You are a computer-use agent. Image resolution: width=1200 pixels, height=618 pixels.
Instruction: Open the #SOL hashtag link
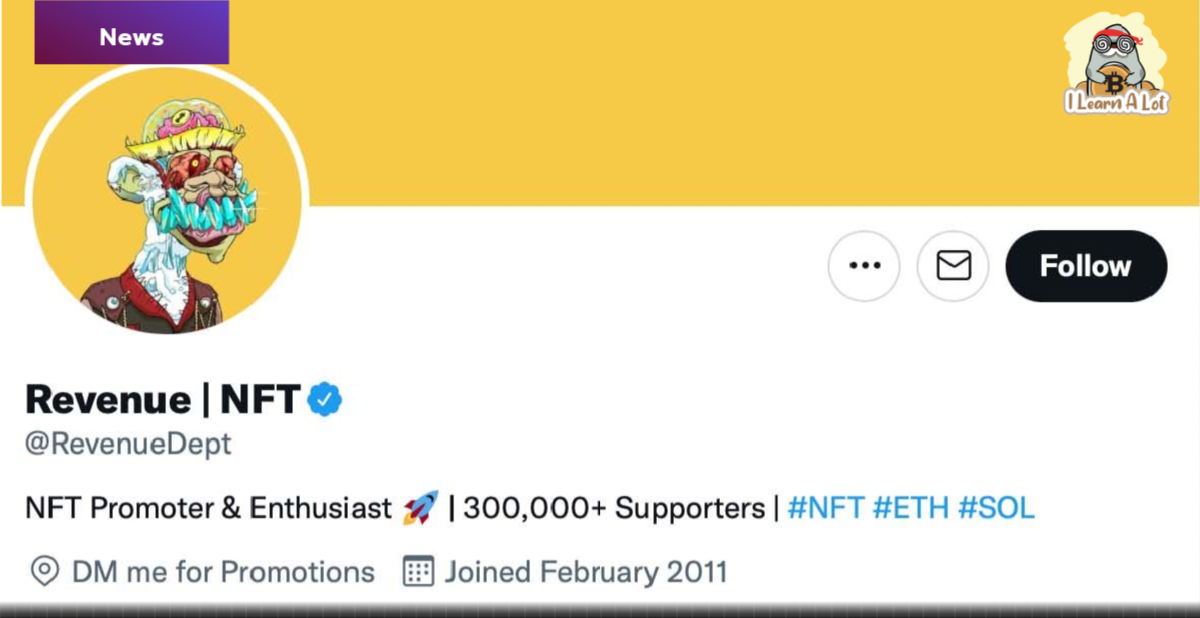click(x=996, y=508)
